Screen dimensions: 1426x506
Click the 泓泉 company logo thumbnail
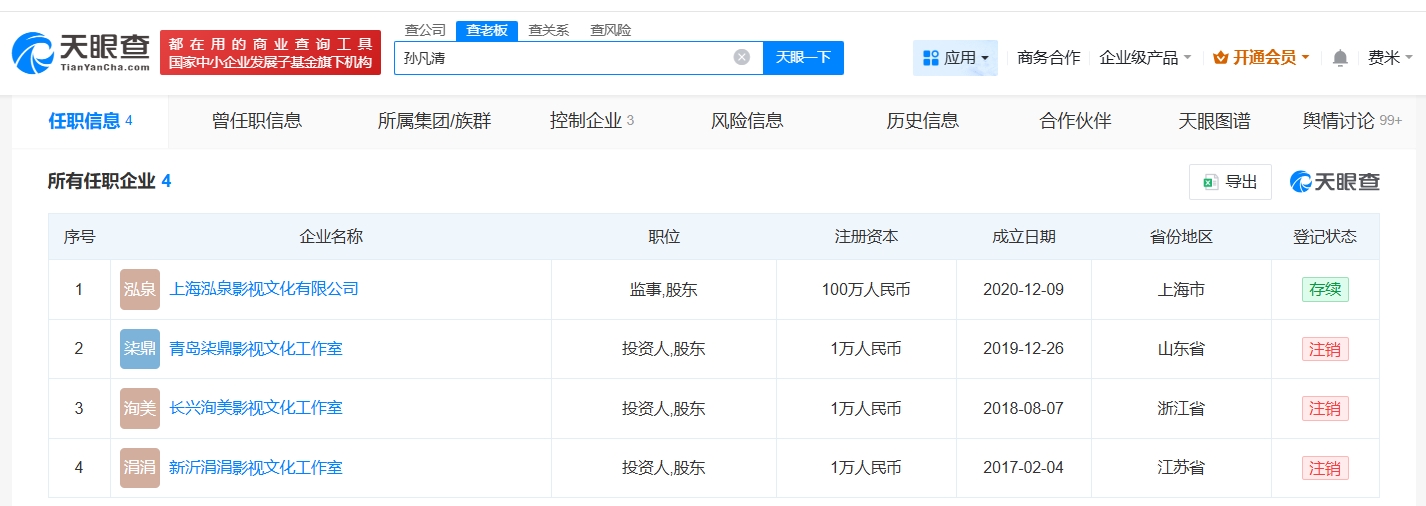pyautogui.click(x=139, y=290)
